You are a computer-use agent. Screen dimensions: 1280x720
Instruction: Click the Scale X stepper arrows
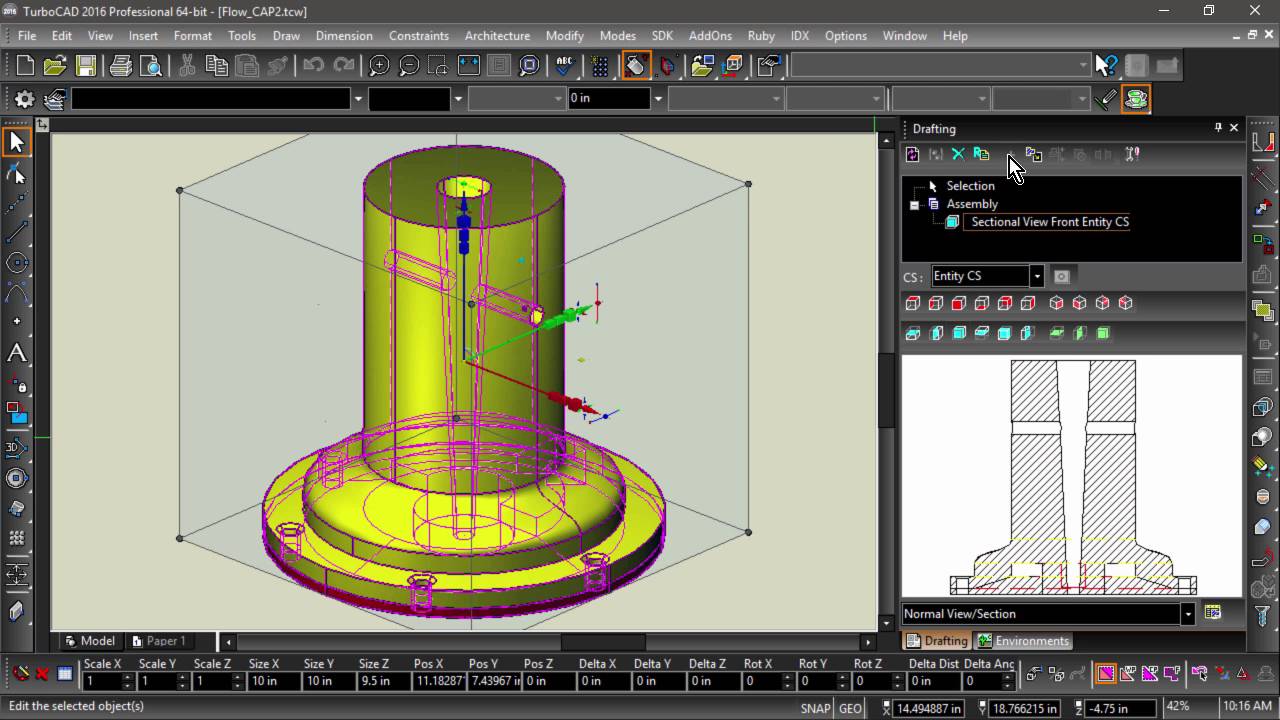coord(127,681)
